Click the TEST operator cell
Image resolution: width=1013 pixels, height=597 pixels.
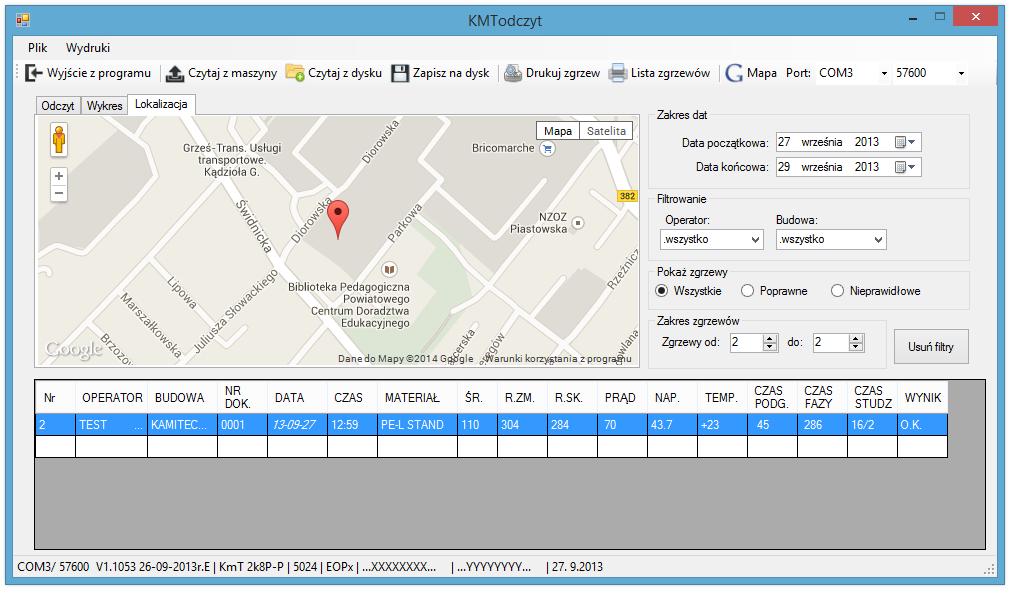[112, 425]
